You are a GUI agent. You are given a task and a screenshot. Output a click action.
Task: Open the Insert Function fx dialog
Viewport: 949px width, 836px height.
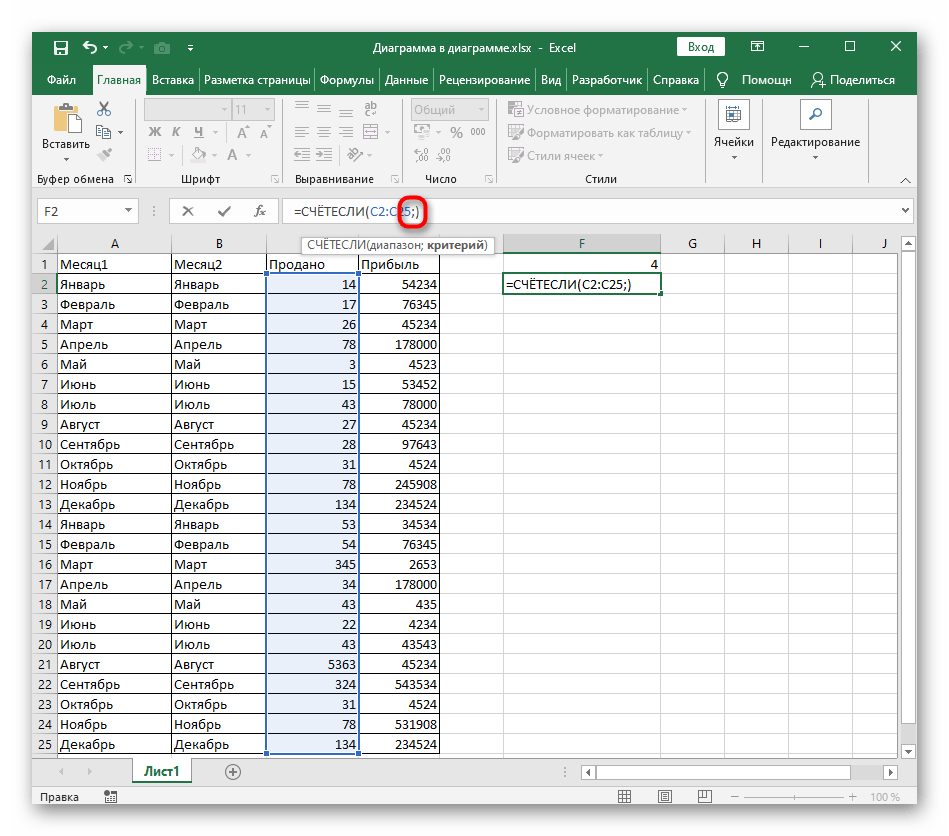(x=260, y=211)
